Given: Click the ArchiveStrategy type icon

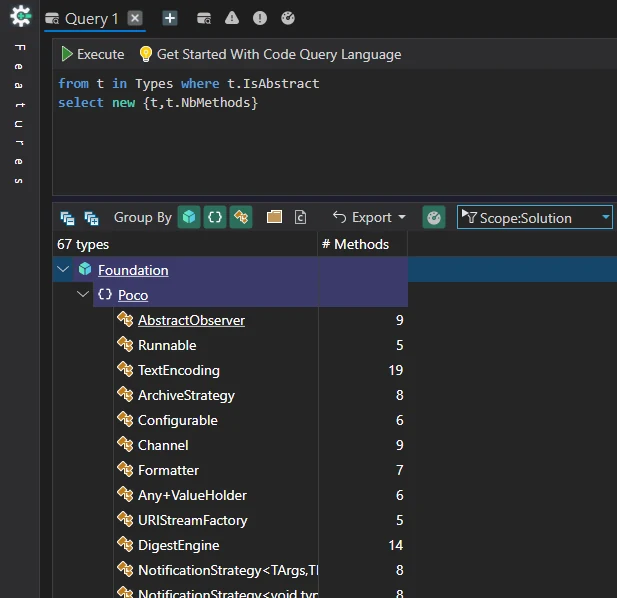Looking at the screenshot, I should coord(125,394).
